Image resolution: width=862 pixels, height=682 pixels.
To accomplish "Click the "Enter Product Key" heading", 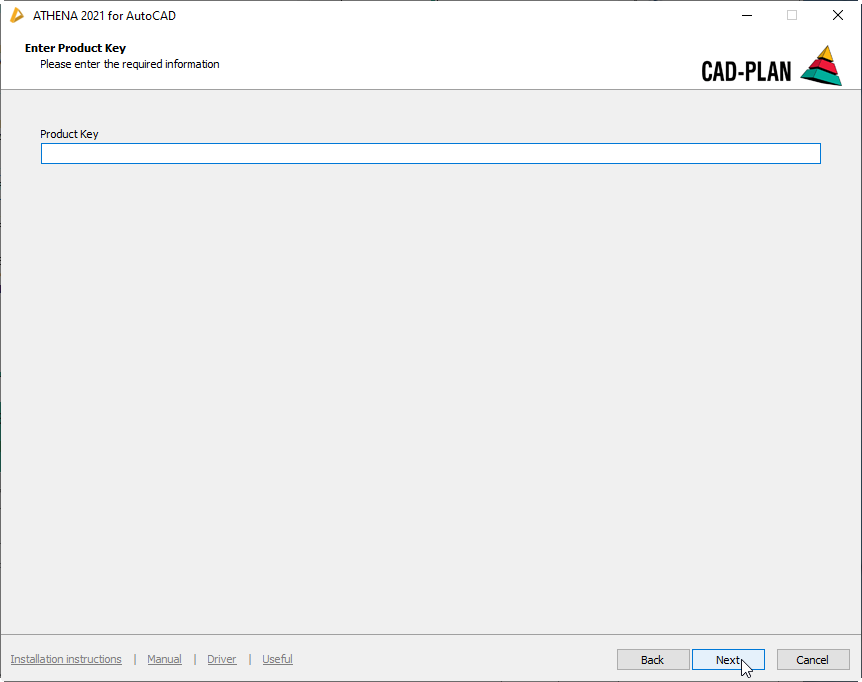I will click(75, 48).
